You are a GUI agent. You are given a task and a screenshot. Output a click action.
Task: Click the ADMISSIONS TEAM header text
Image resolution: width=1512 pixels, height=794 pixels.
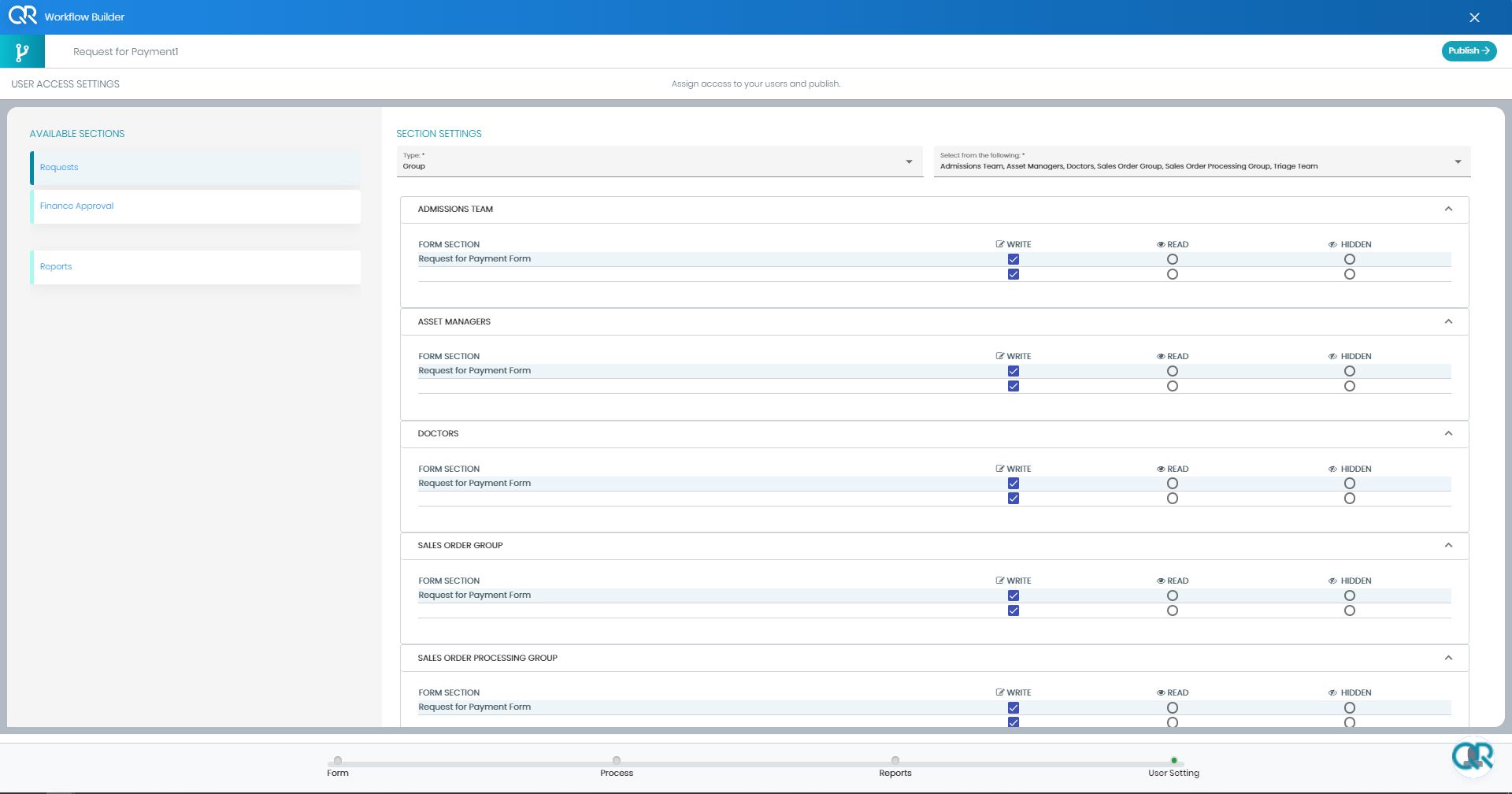coord(455,210)
